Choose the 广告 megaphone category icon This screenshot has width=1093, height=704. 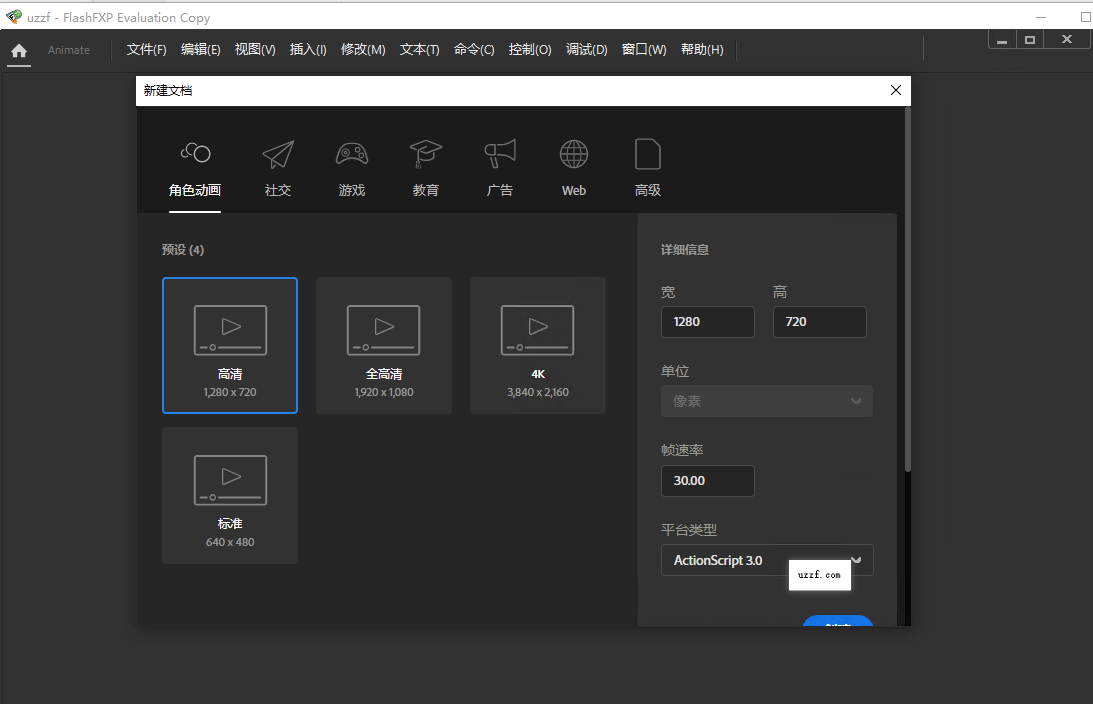point(499,155)
